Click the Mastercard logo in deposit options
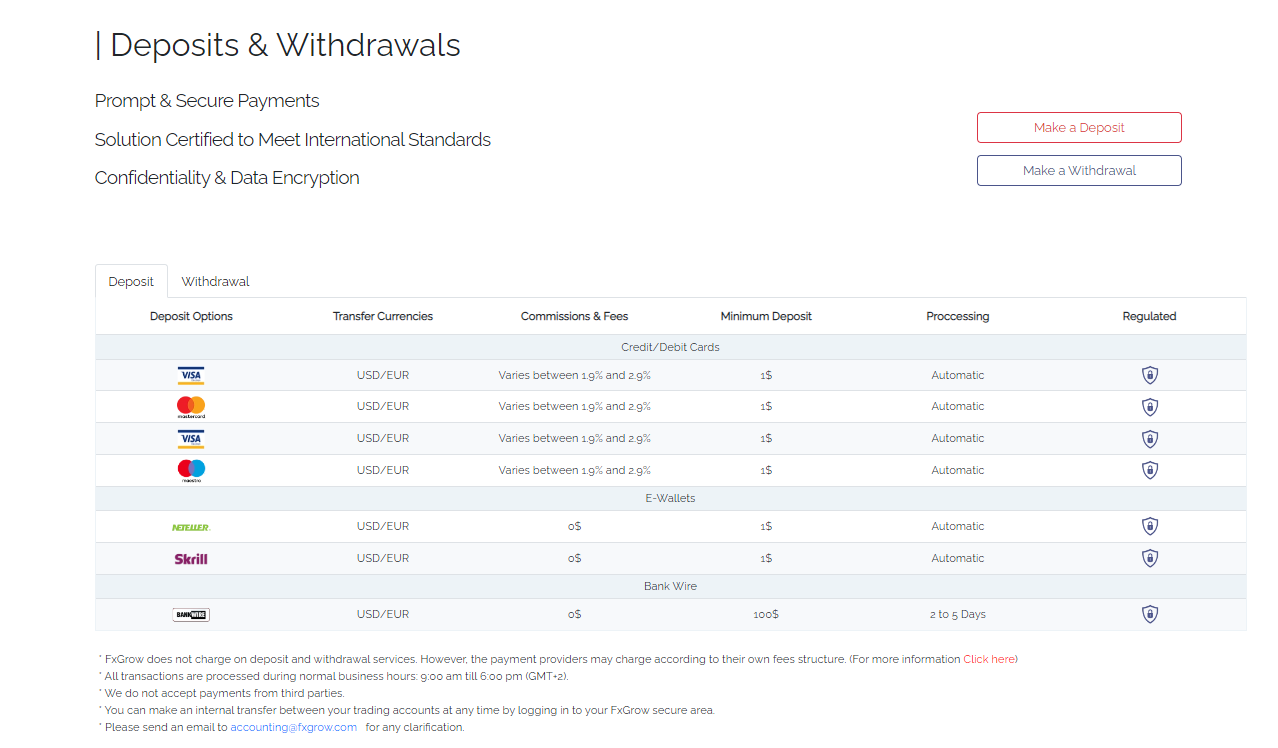This screenshot has width=1278, height=748. tap(191, 407)
